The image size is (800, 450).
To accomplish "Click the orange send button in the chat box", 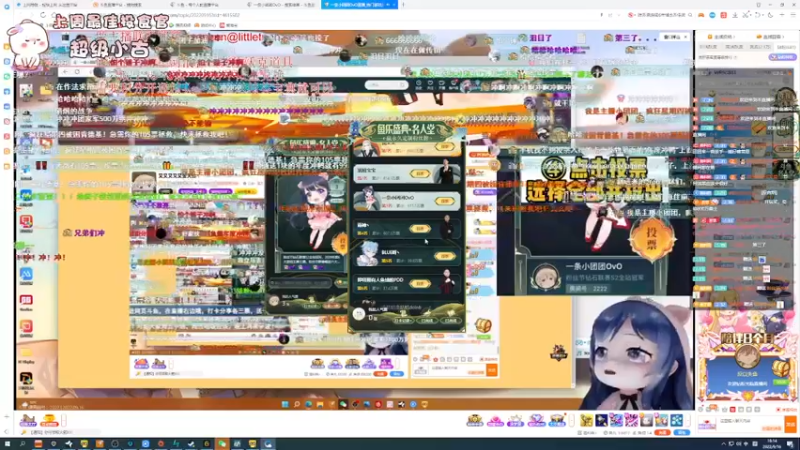I will click(790, 423).
